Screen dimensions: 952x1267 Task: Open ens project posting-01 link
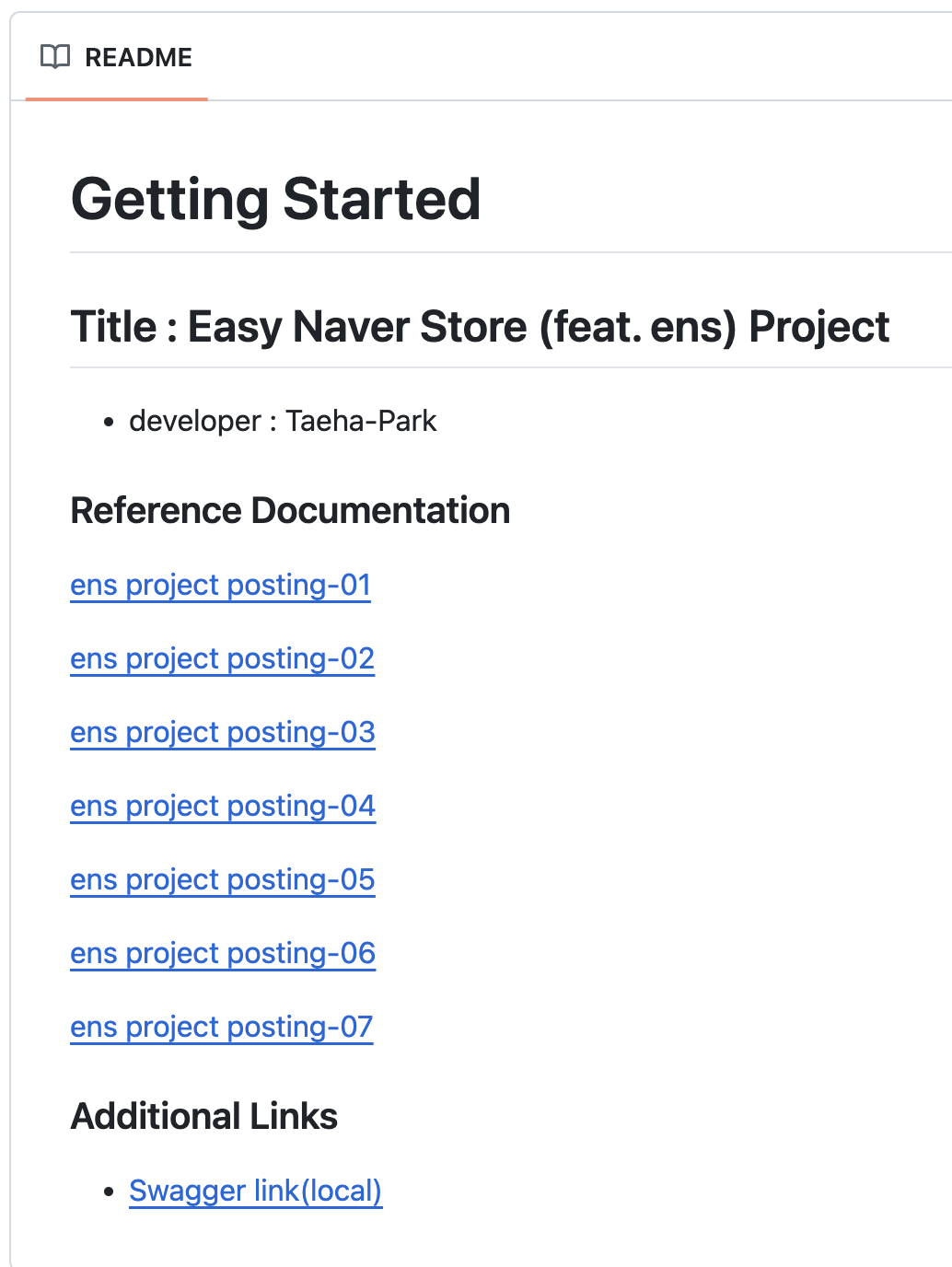point(220,586)
